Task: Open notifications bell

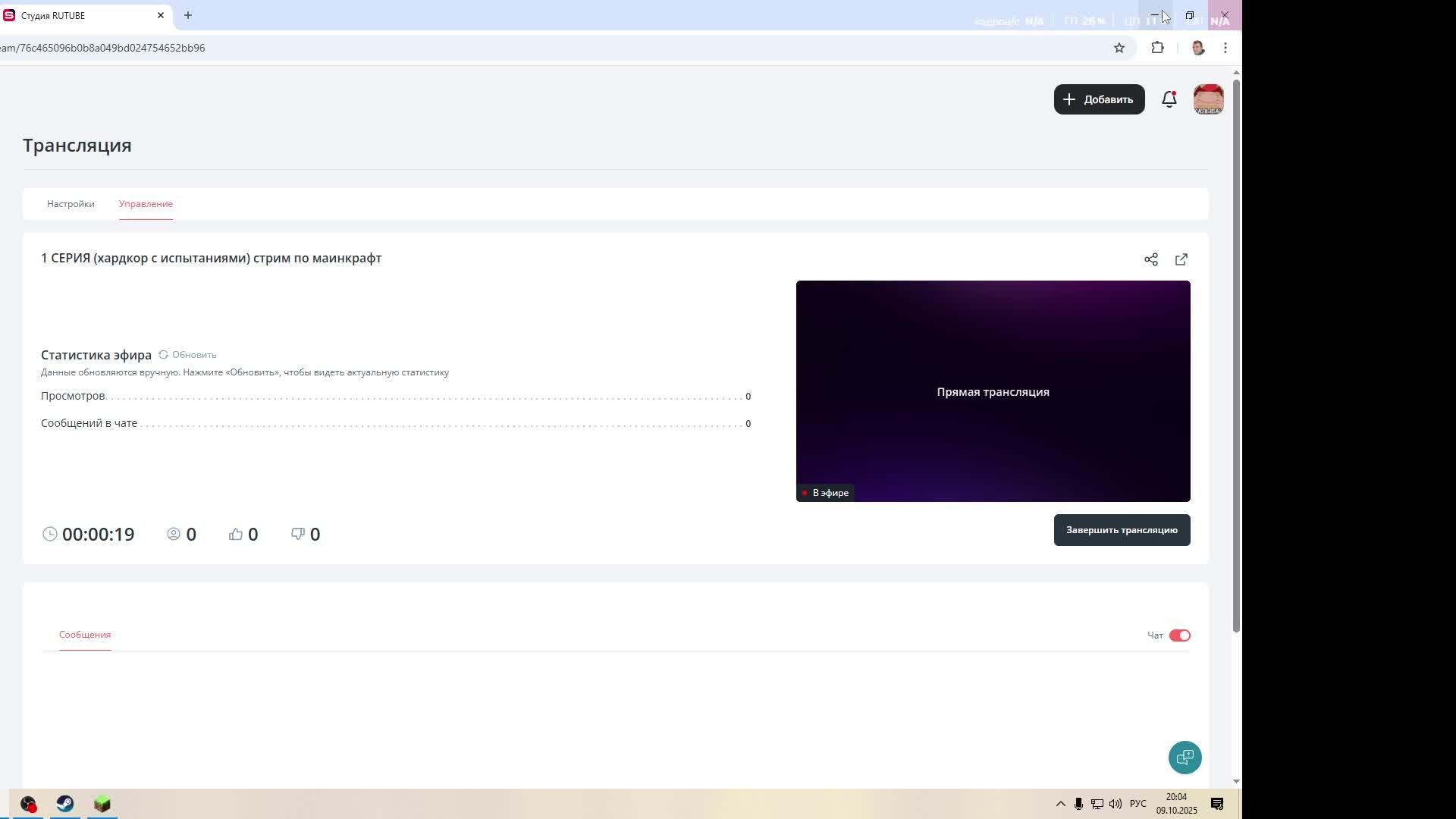Action: pos(1169,99)
